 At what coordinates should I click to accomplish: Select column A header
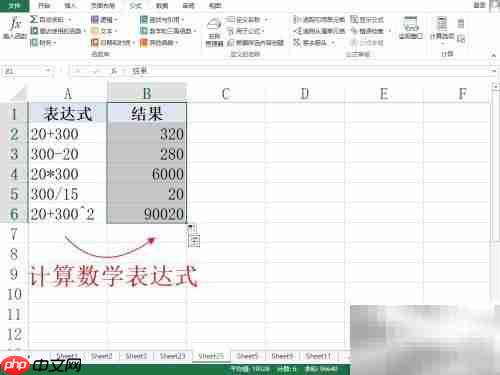pyautogui.click(x=68, y=93)
